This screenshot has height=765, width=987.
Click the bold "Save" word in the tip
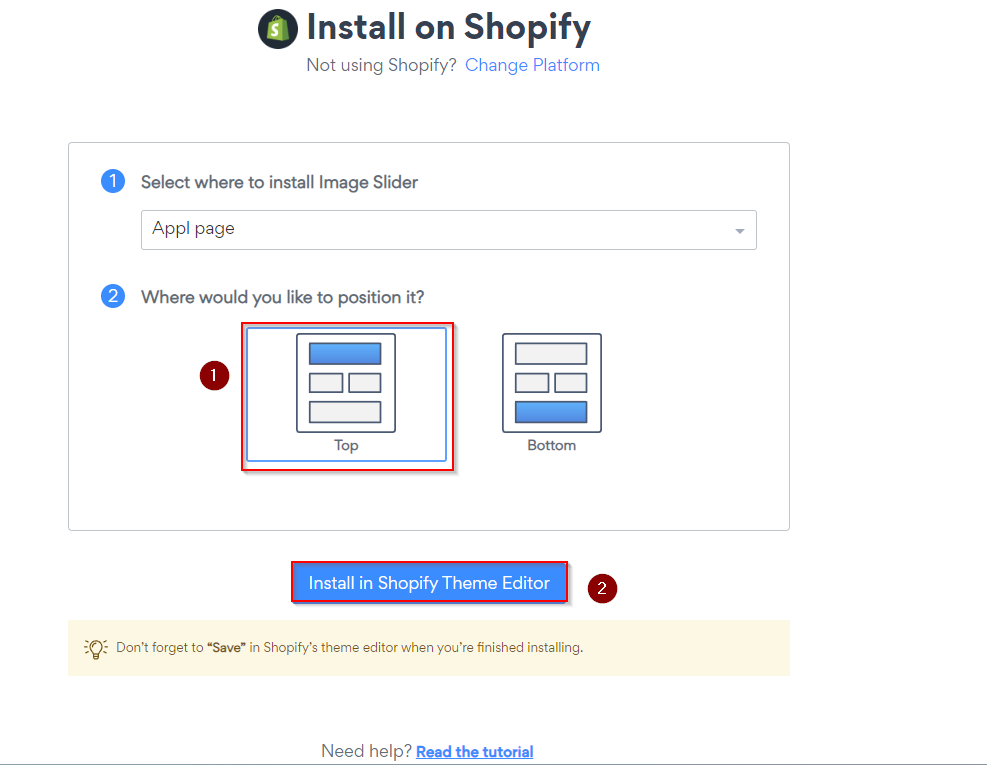(x=226, y=647)
